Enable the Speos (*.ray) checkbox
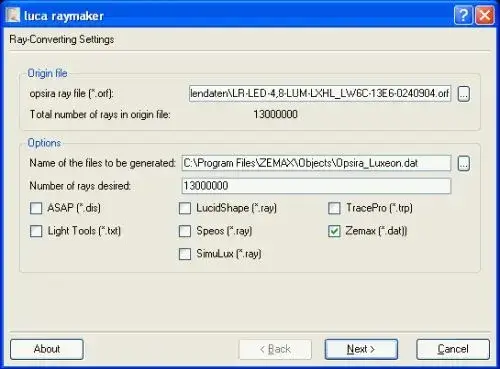500x369 pixels. [185, 231]
